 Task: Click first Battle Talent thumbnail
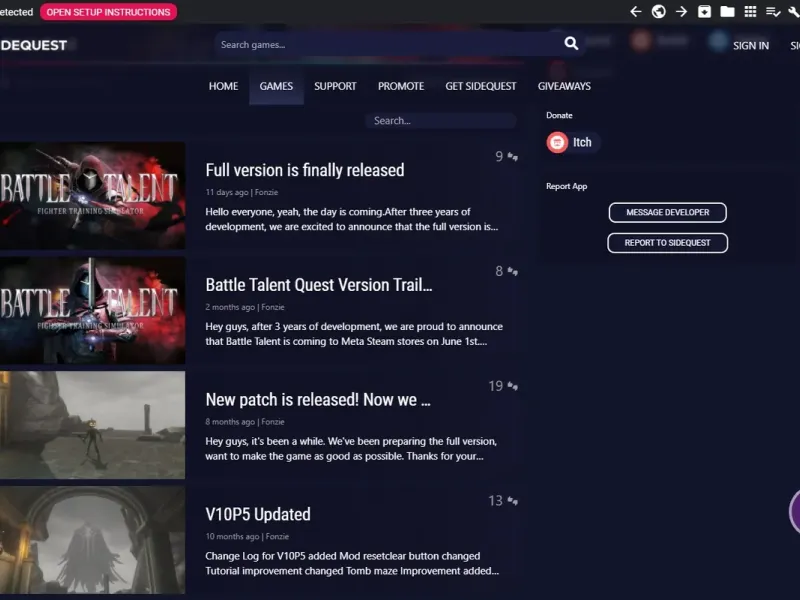pos(92,195)
